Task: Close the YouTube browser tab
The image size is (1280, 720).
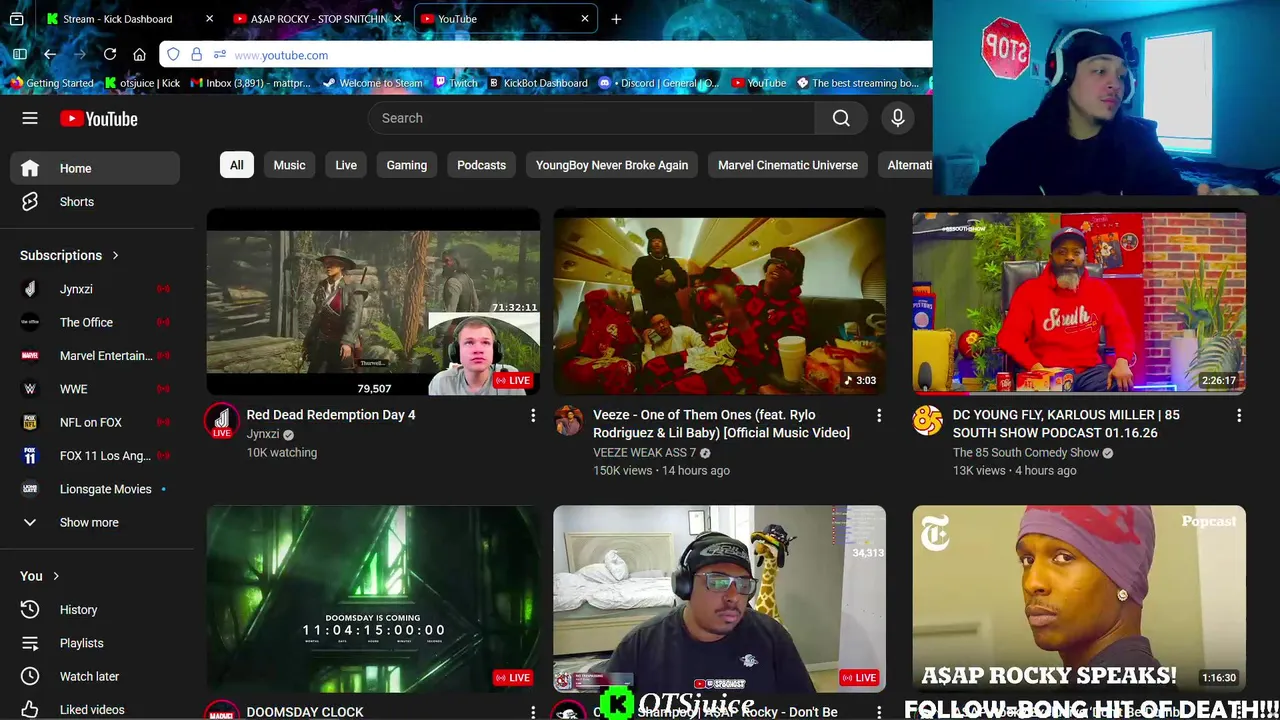Action: pyautogui.click(x=585, y=19)
